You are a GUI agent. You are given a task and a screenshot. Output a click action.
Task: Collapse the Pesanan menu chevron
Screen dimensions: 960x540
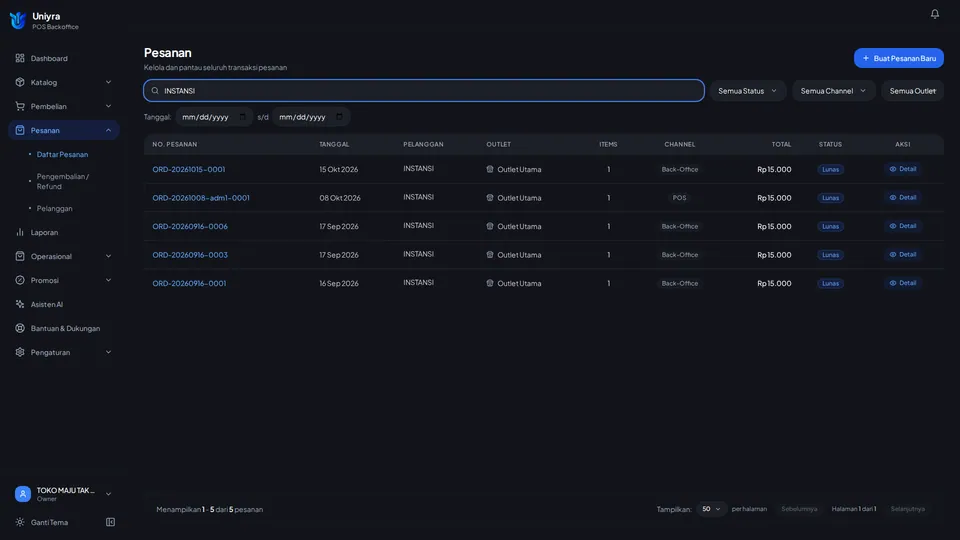(x=108, y=130)
